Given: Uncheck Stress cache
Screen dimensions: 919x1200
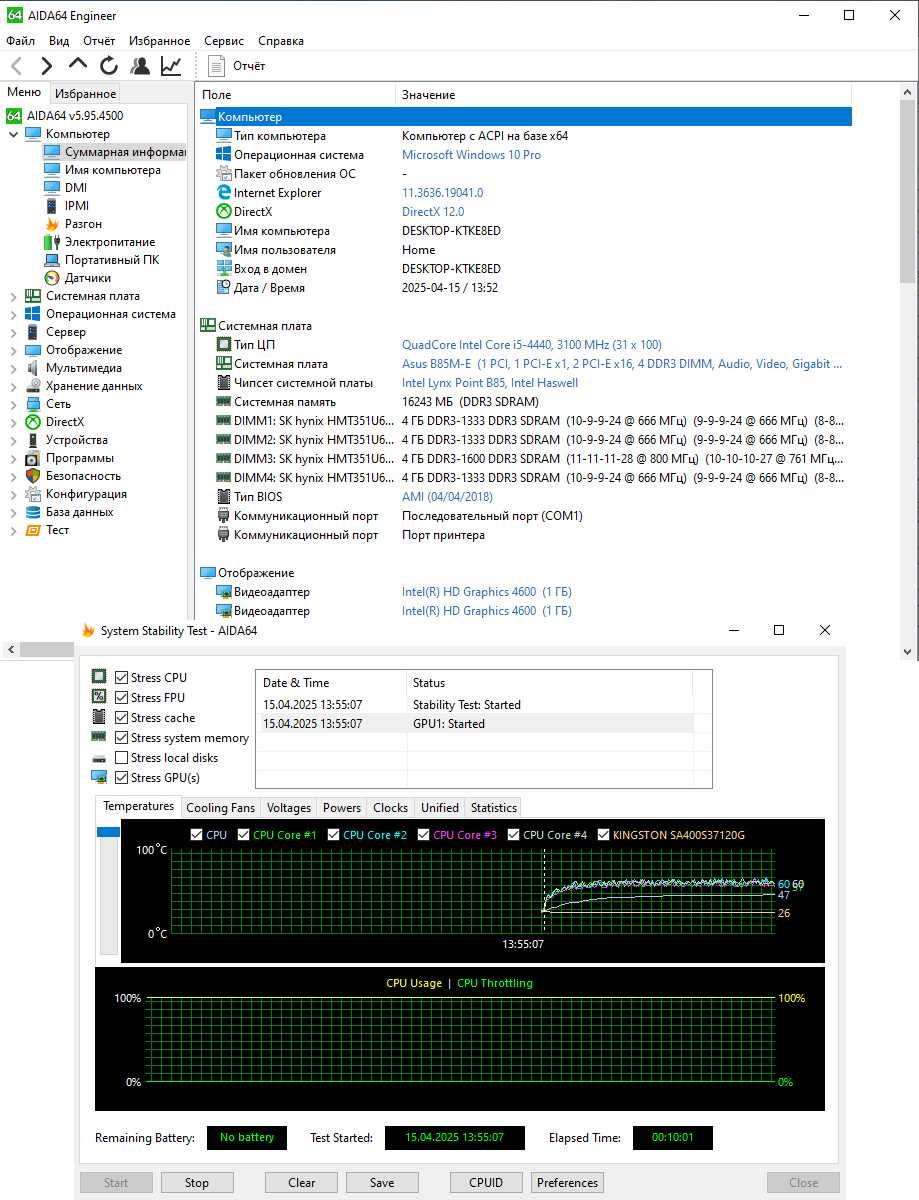Looking at the screenshot, I should pyautogui.click(x=121, y=718).
